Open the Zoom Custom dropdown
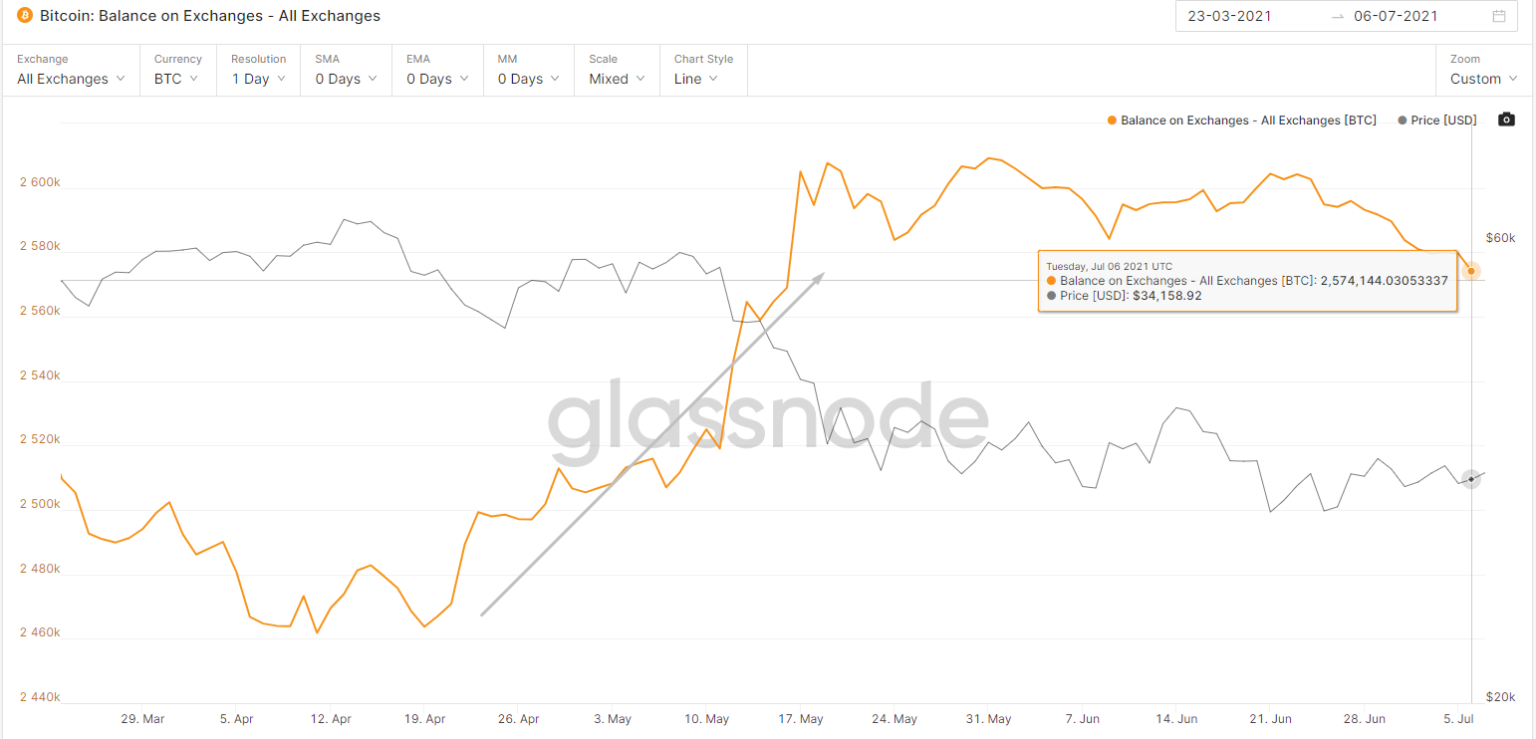 [x=1483, y=78]
